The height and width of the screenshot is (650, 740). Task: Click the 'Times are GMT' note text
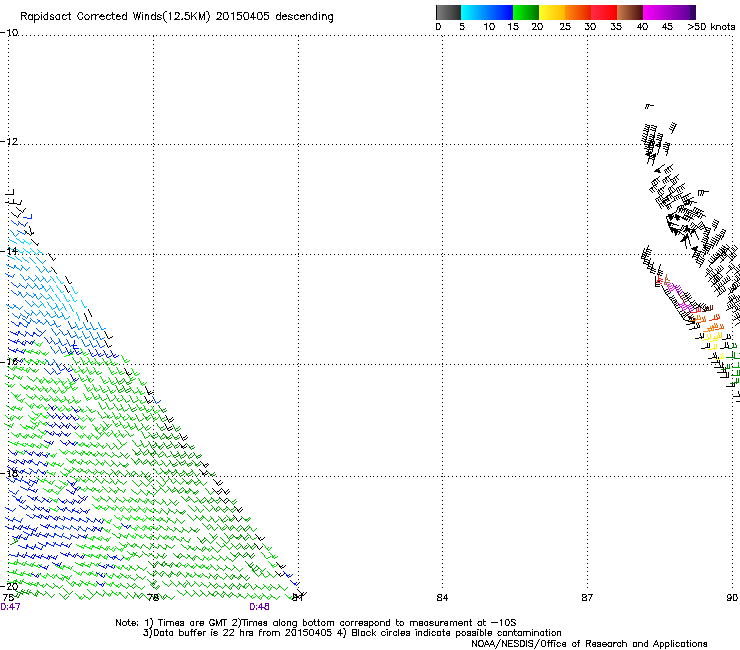coord(193,623)
